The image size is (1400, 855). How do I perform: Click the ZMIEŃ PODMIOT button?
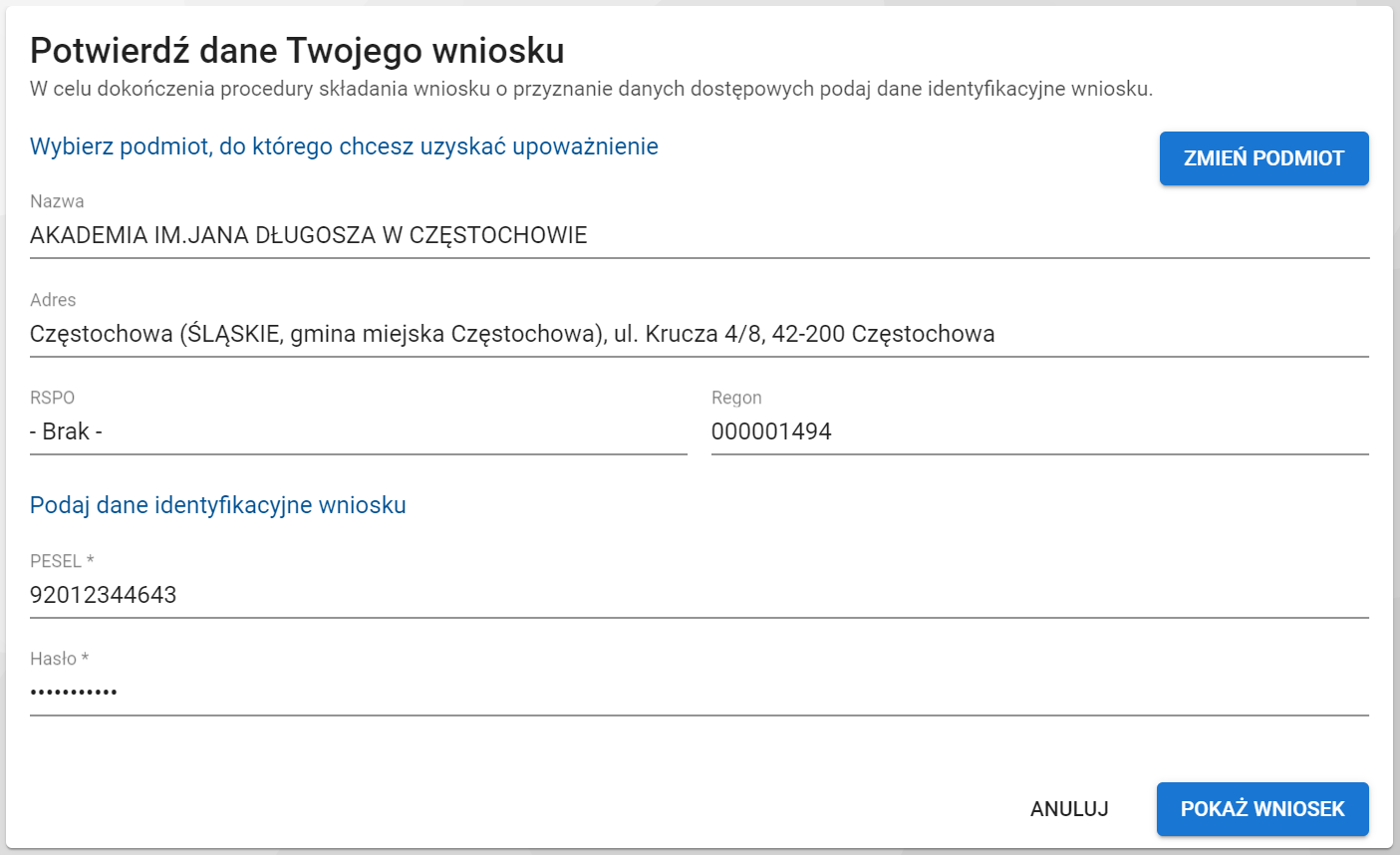[x=1263, y=157]
